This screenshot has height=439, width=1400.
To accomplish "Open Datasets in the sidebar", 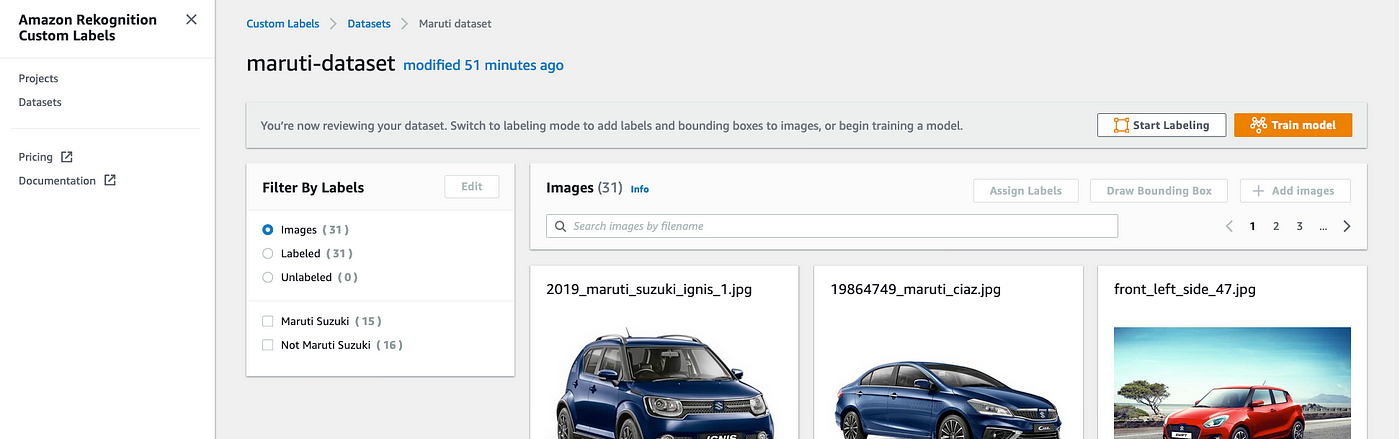I will [x=40, y=102].
